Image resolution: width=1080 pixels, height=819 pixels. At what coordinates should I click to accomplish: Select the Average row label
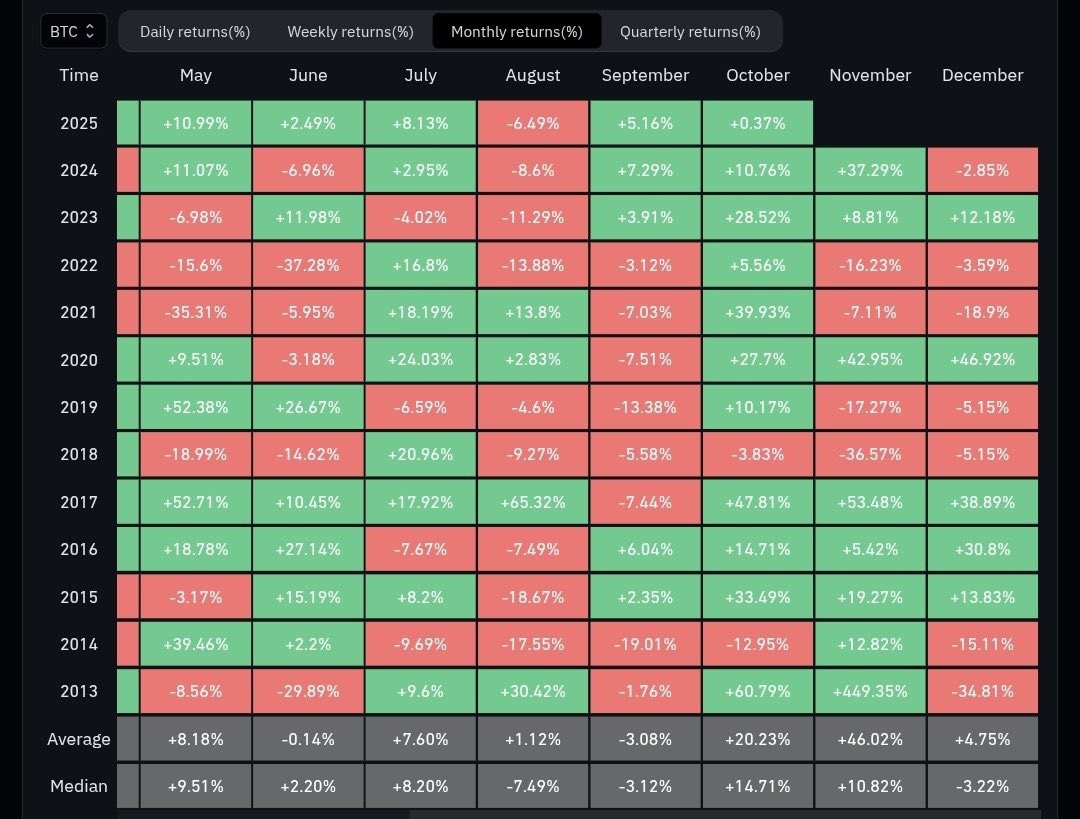click(79, 738)
